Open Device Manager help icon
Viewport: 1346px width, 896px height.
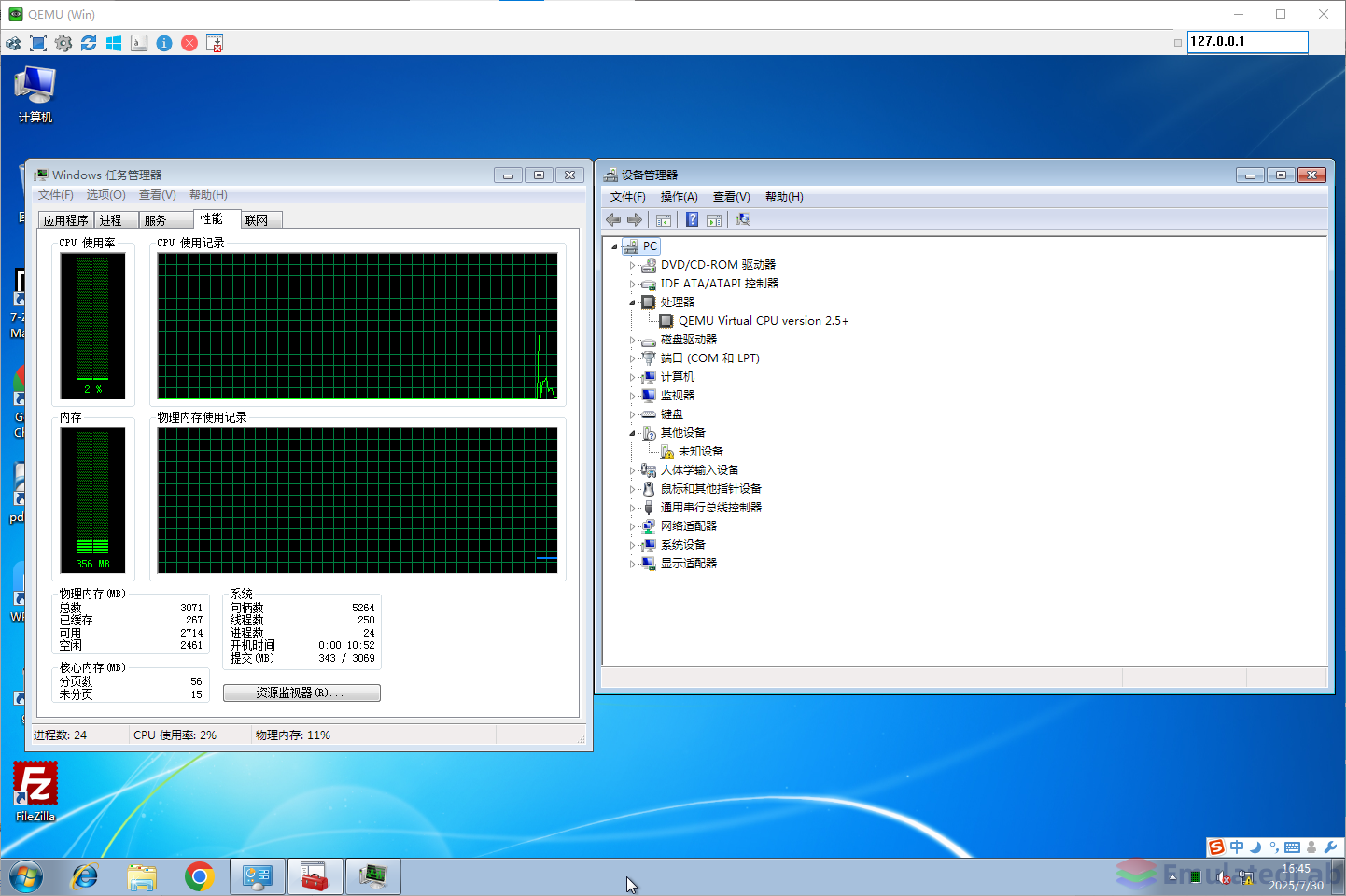click(692, 219)
